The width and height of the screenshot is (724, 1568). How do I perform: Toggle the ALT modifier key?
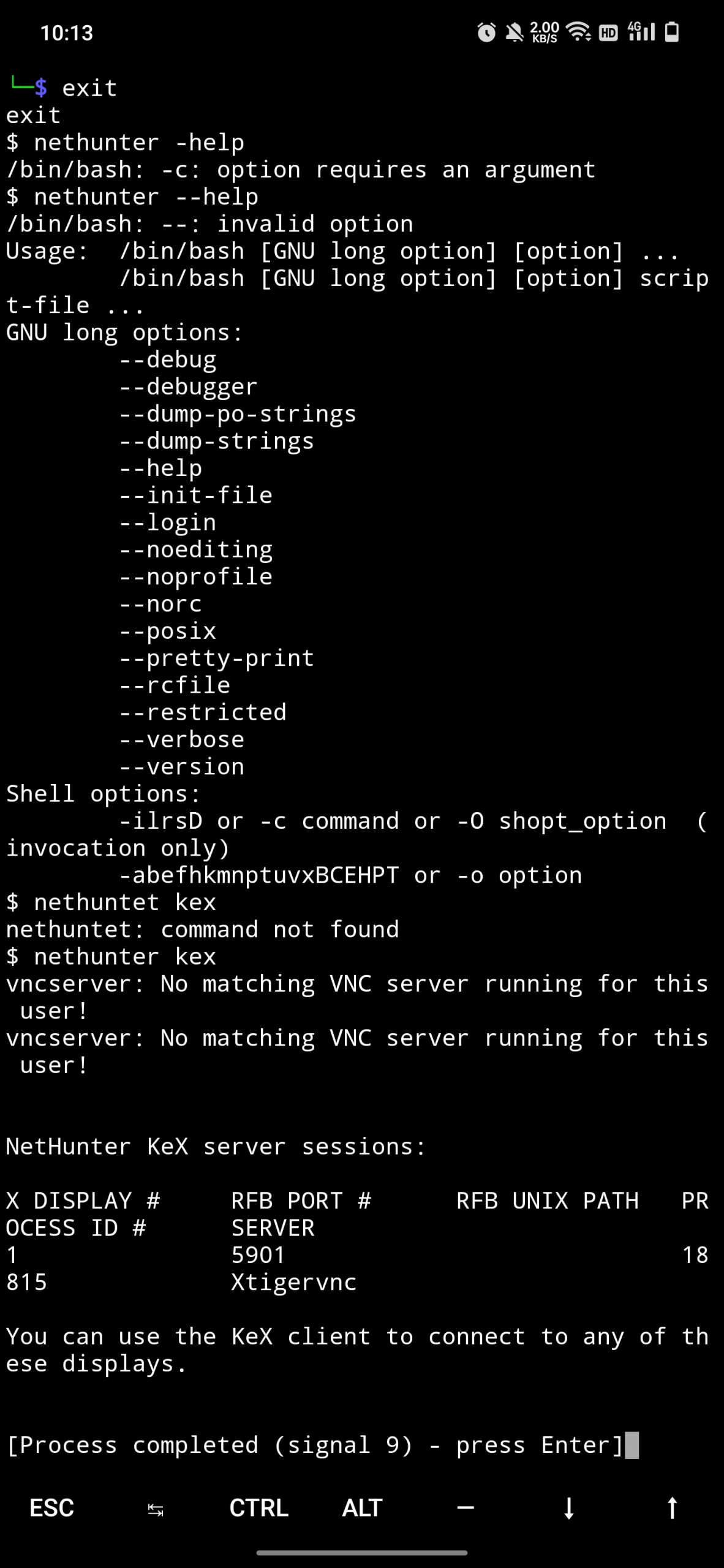tap(362, 1508)
